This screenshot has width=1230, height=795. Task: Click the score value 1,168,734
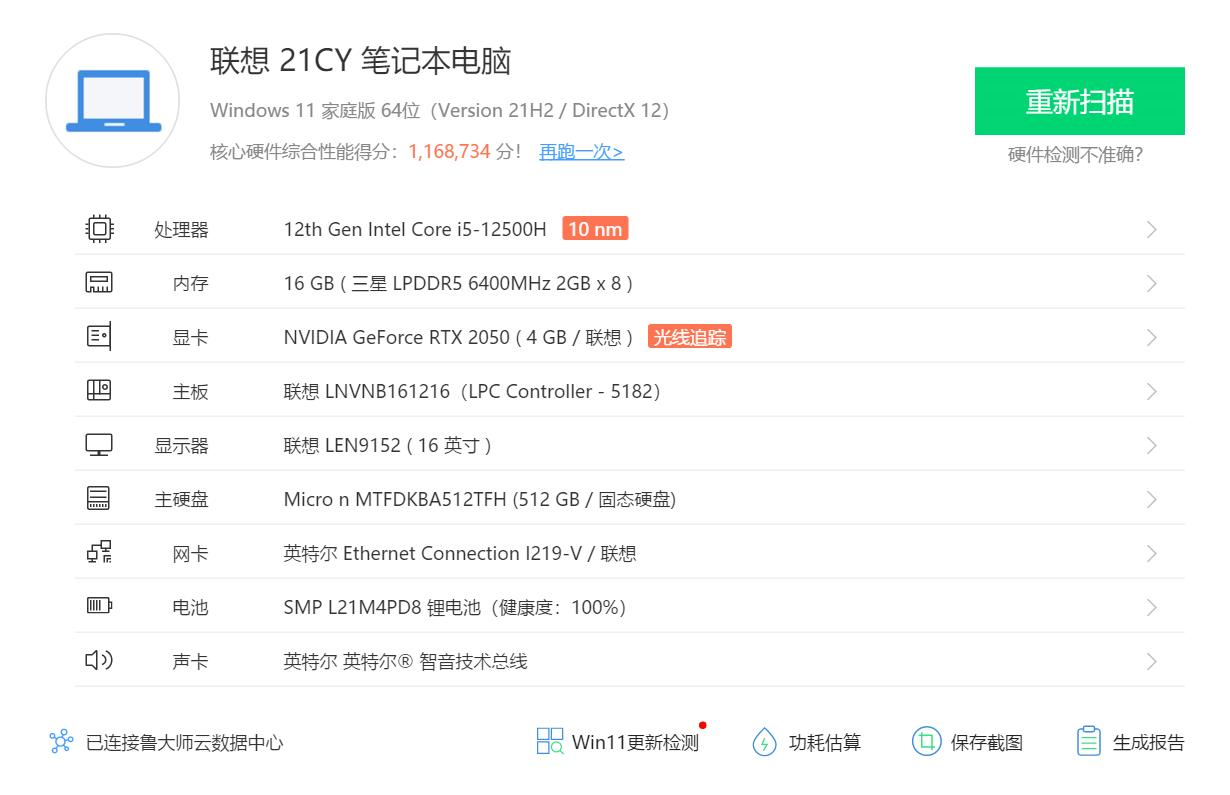449,152
